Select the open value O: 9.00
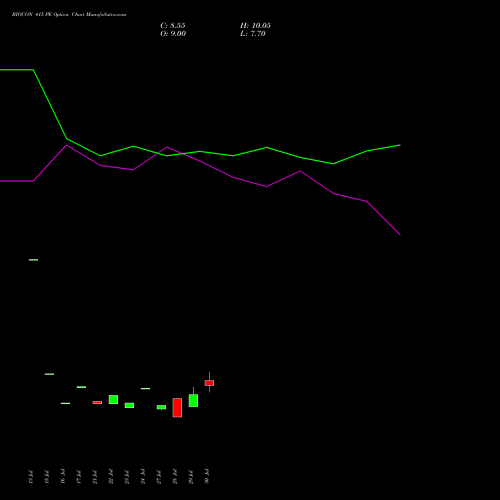Image resolution: width=500 pixels, height=500 pixels. pyautogui.click(x=173, y=34)
